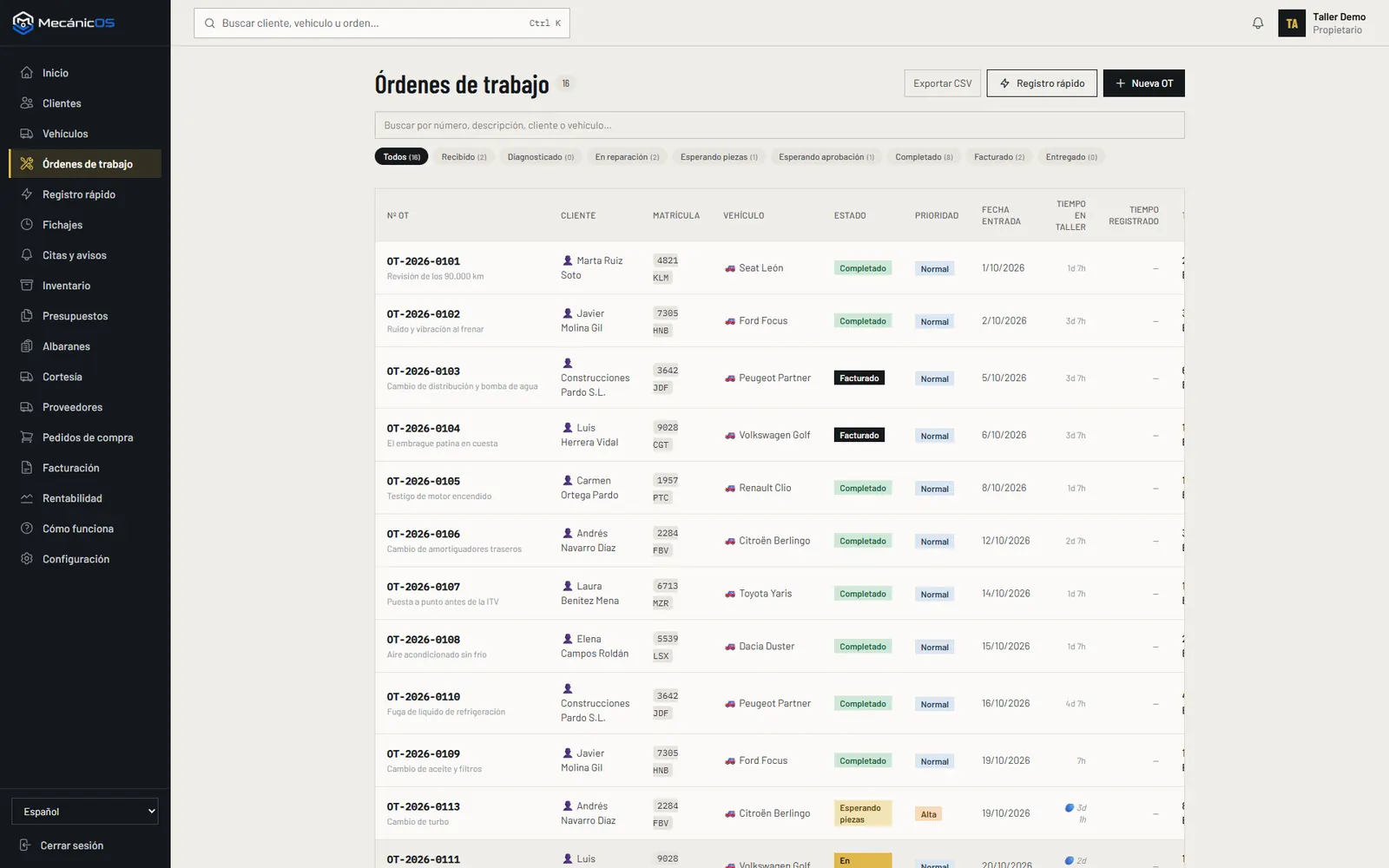This screenshot has width=1389, height=868.
Task: Open Cómo funciona sidebar item
Action: (x=85, y=529)
